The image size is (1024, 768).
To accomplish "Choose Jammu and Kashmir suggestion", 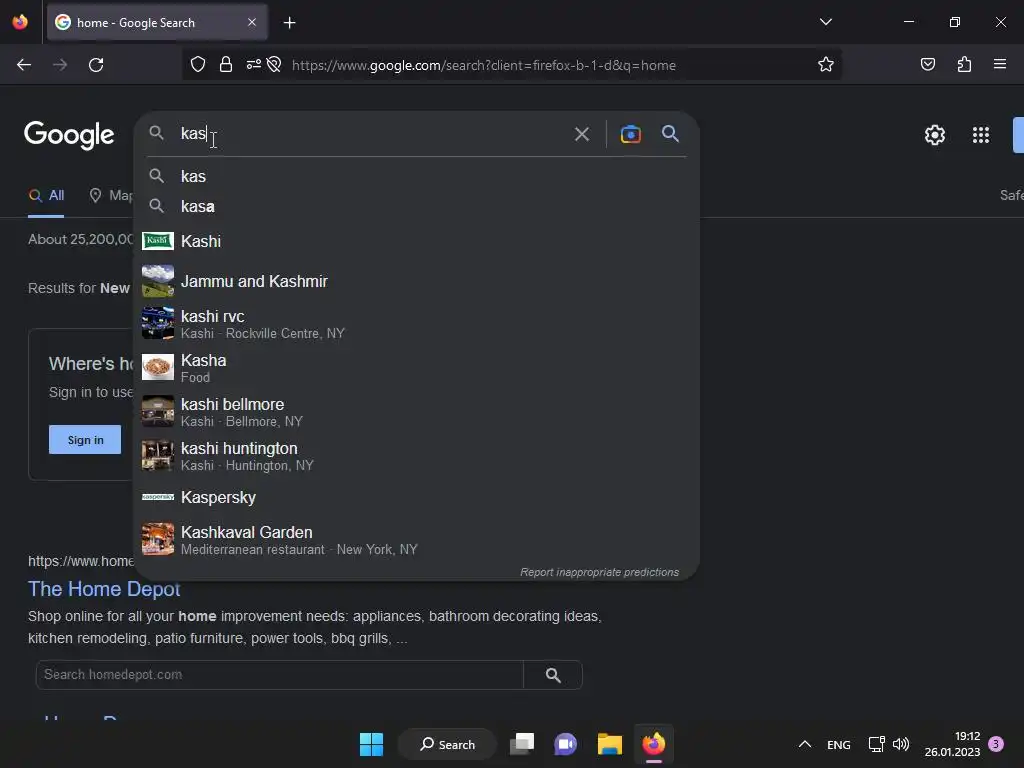I will click(x=416, y=281).
